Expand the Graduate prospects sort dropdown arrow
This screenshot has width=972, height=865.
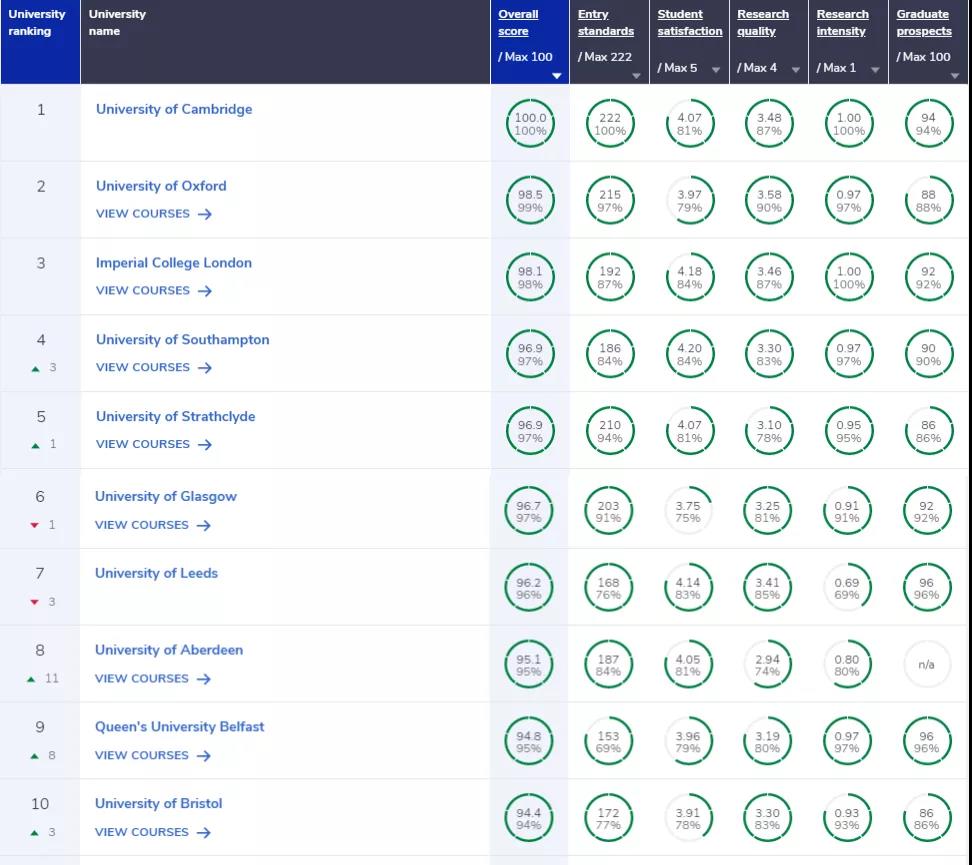click(x=955, y=76)
